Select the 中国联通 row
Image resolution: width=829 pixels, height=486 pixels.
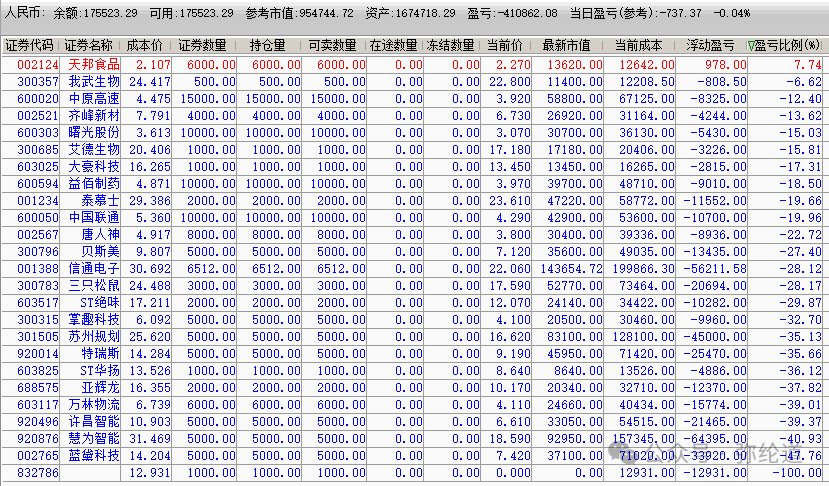(x=412, y=217)
